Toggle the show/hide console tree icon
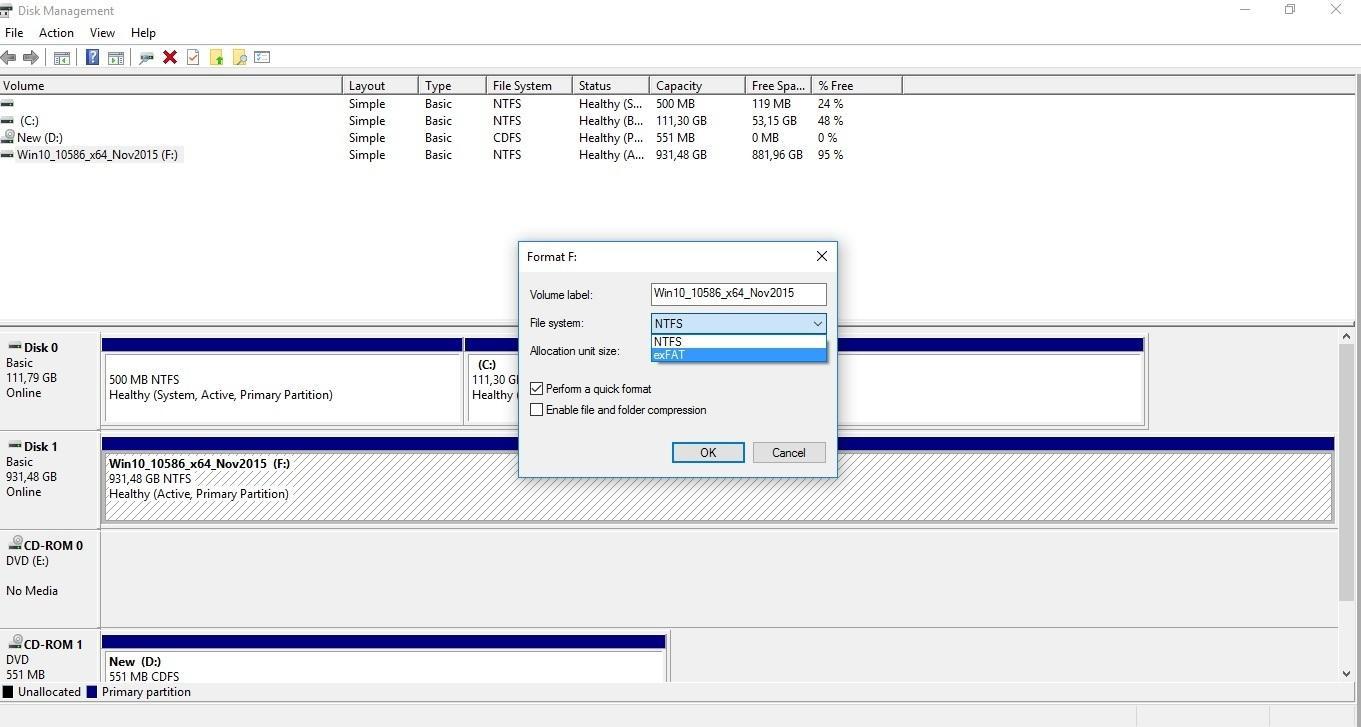Image resolution: width=1361 pixels, height=727 pixels. 62,58
